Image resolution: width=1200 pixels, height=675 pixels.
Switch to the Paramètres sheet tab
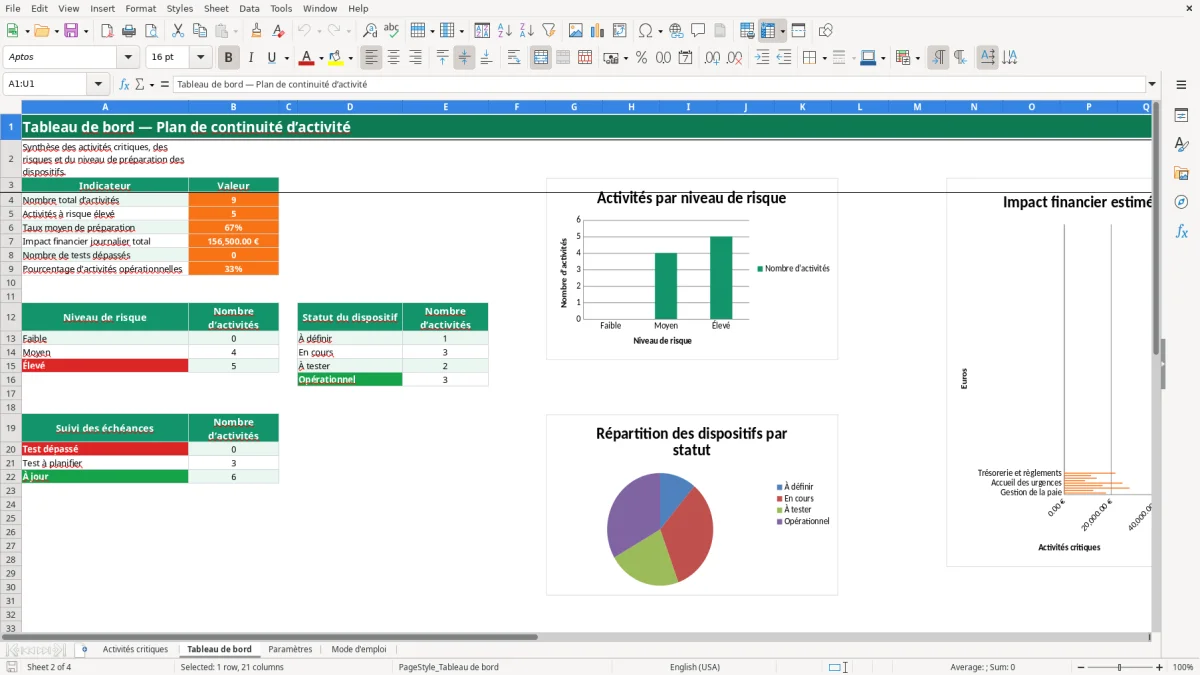tap(290, 649)
